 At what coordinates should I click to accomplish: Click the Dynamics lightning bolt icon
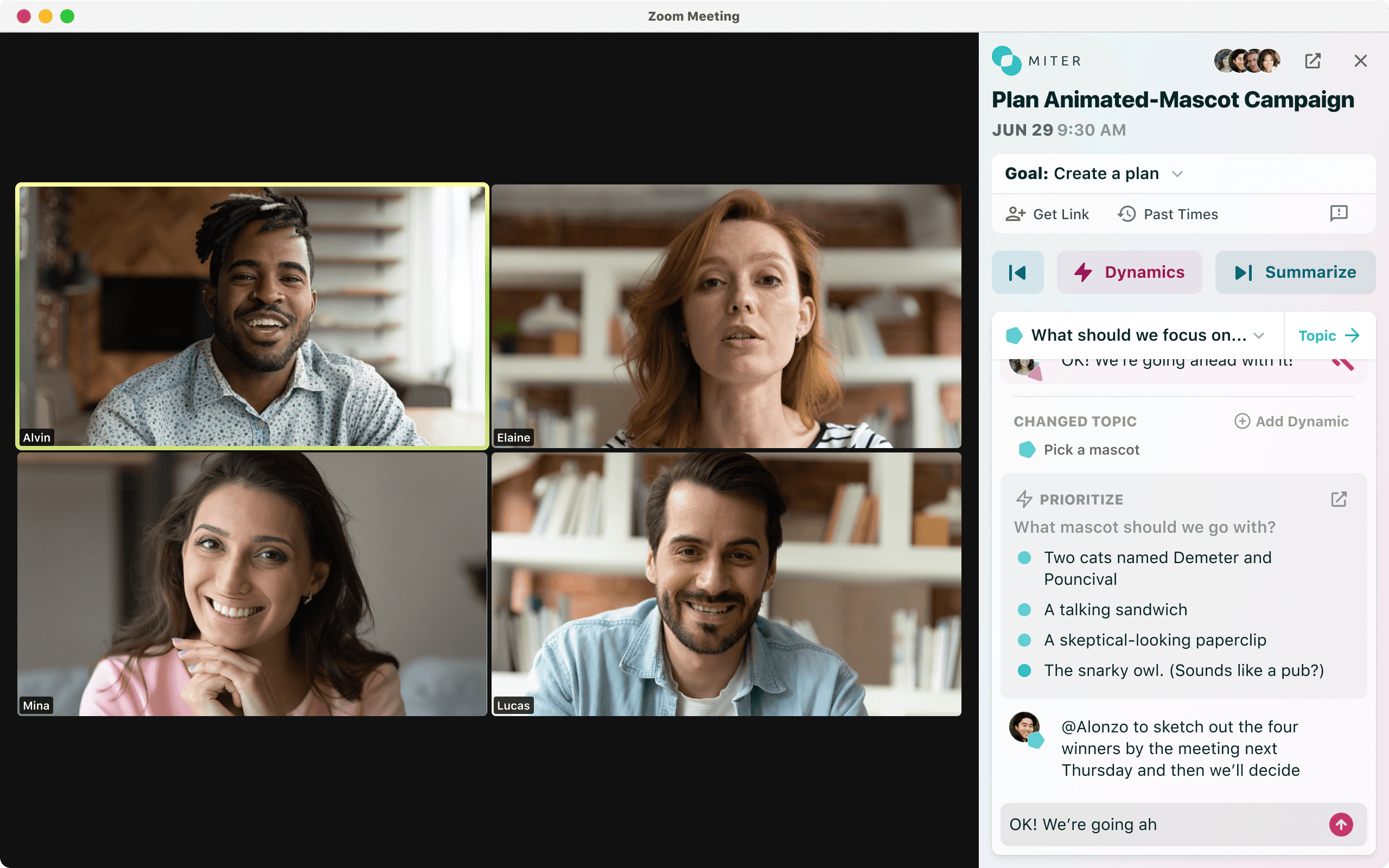pos(1083,271)
